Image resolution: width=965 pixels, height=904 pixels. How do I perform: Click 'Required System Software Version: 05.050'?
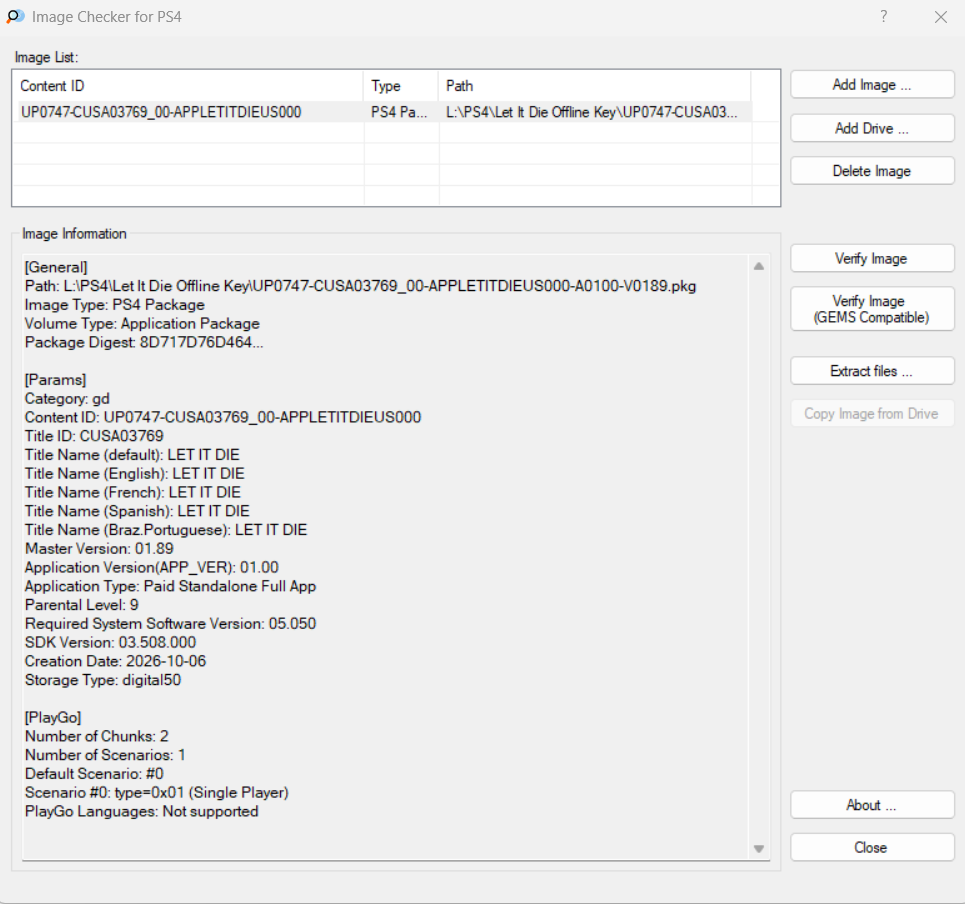point(170,624)
